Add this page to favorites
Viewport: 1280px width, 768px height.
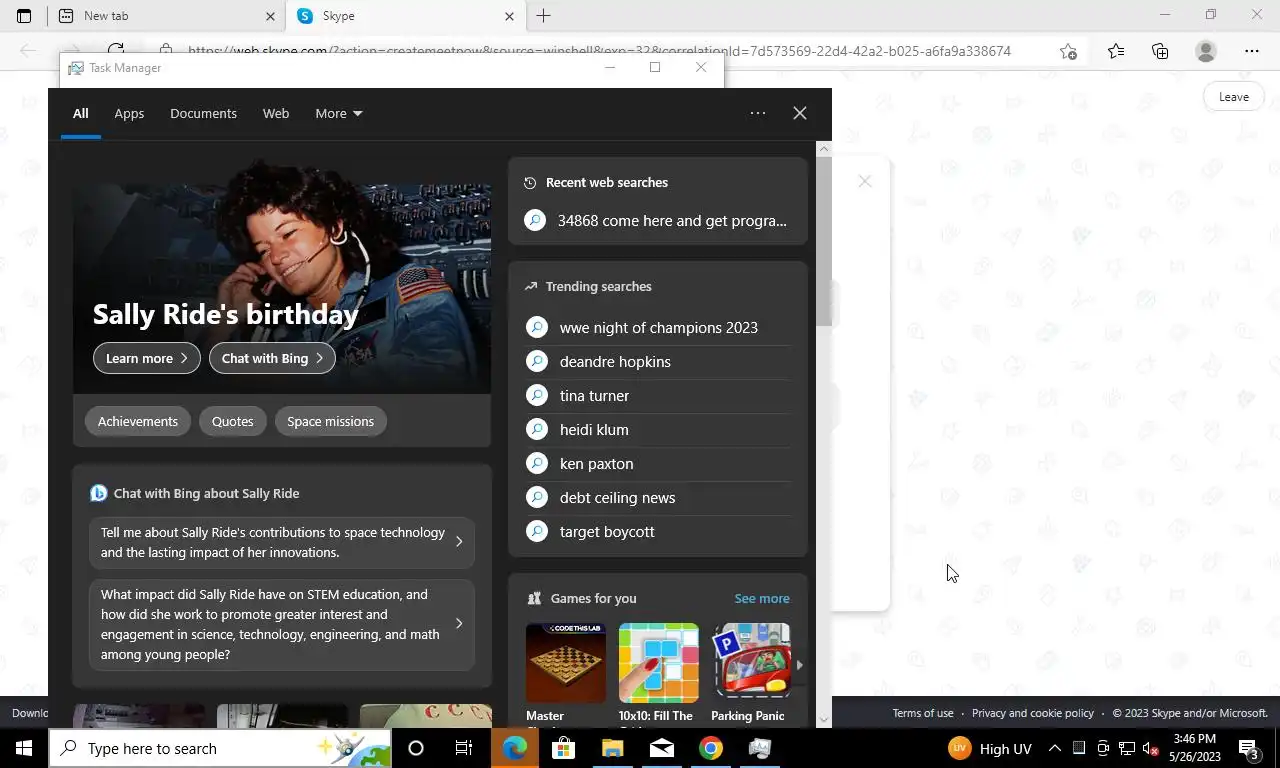click(x=1068, y=51)
